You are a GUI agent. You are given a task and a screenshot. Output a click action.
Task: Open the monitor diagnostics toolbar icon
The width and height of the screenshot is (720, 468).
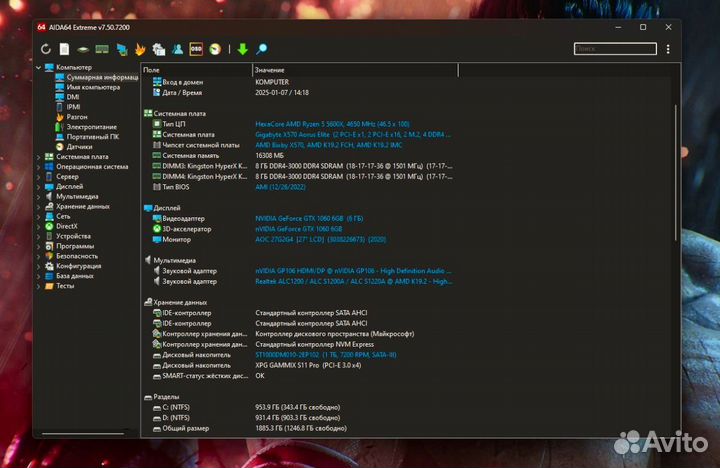click(122, 49)
